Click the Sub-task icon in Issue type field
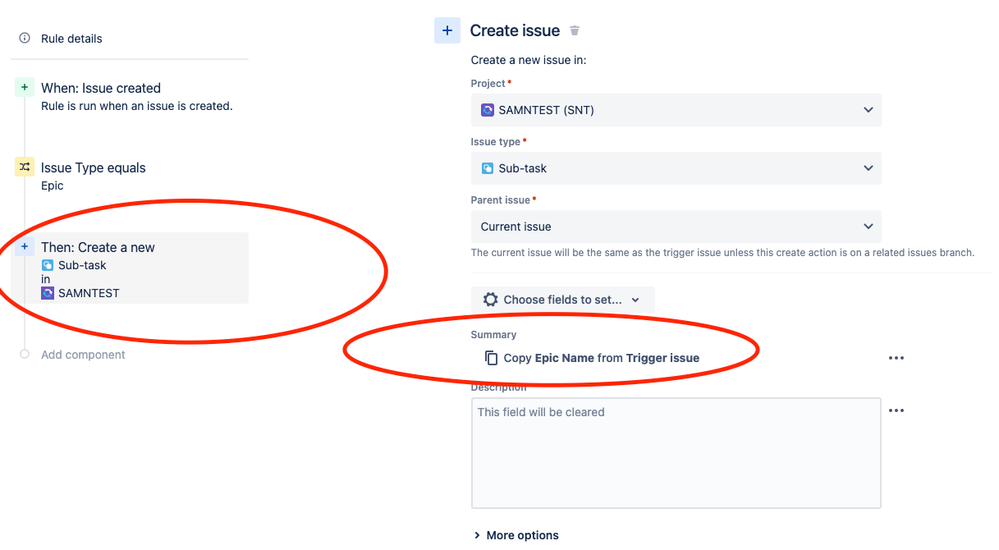This screenshot has height=550, width=999. pos(487,168)
